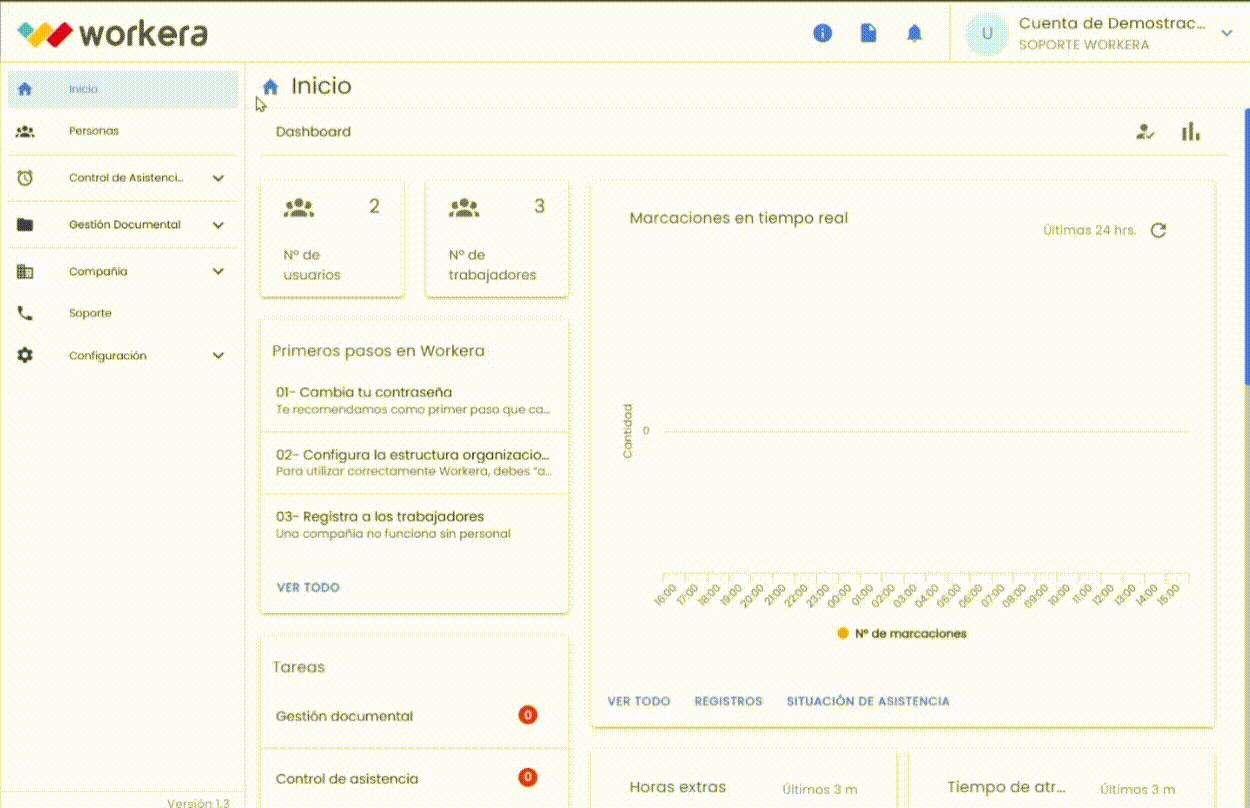Image resolution: width=1250 pixels, height=808 pixels.
Task: Expand the Compañía menu
Action: (218, 272)
